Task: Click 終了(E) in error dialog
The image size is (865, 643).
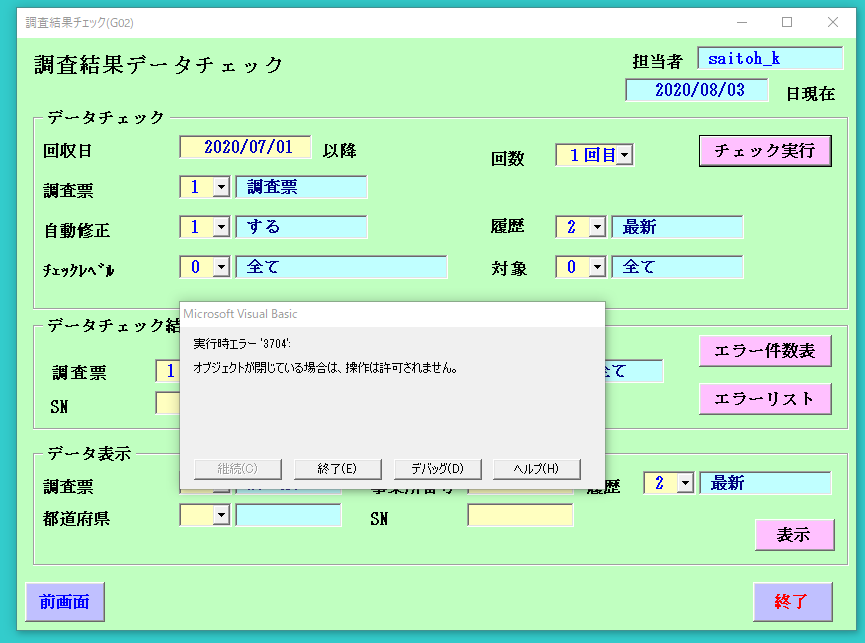Action: pyautogui.click(x=338, y=469)
